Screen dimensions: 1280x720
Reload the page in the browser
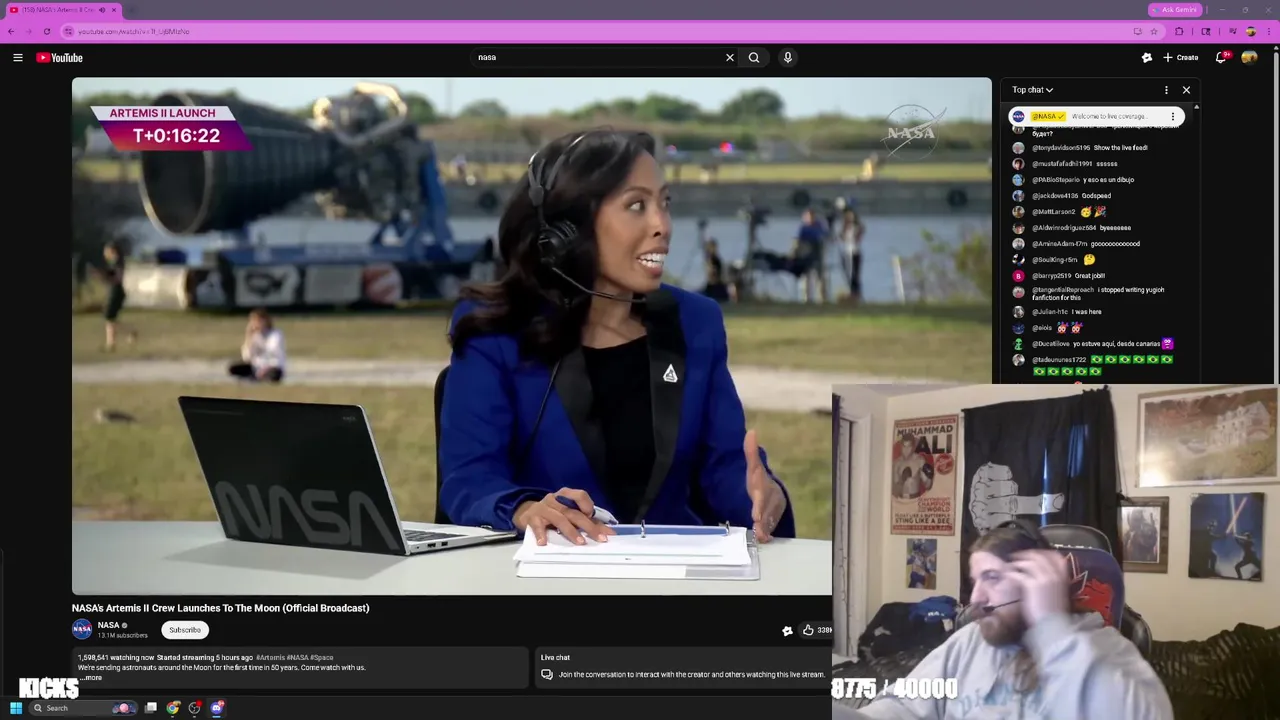tap(47, 31)
